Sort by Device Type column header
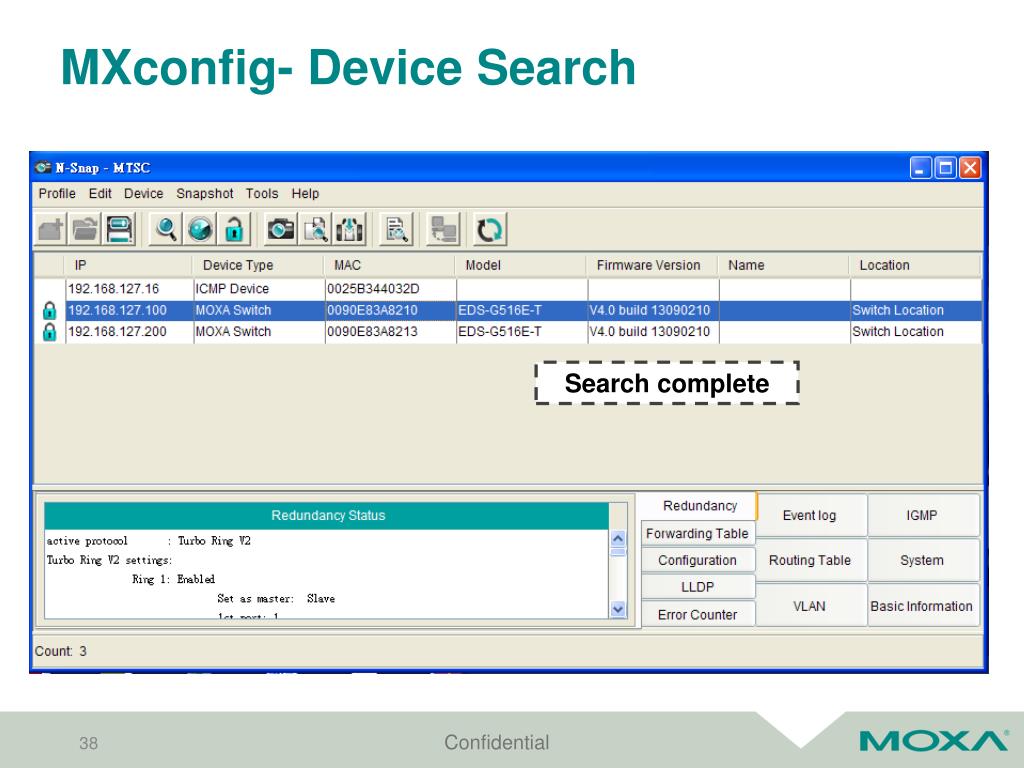1024x768 pixels. [x=258, y=265]
